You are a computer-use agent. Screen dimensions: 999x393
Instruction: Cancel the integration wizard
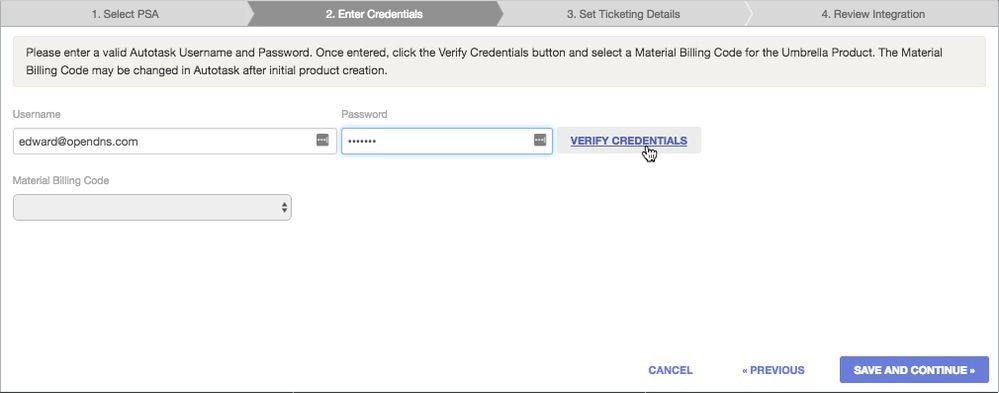(x=670, y=370)
